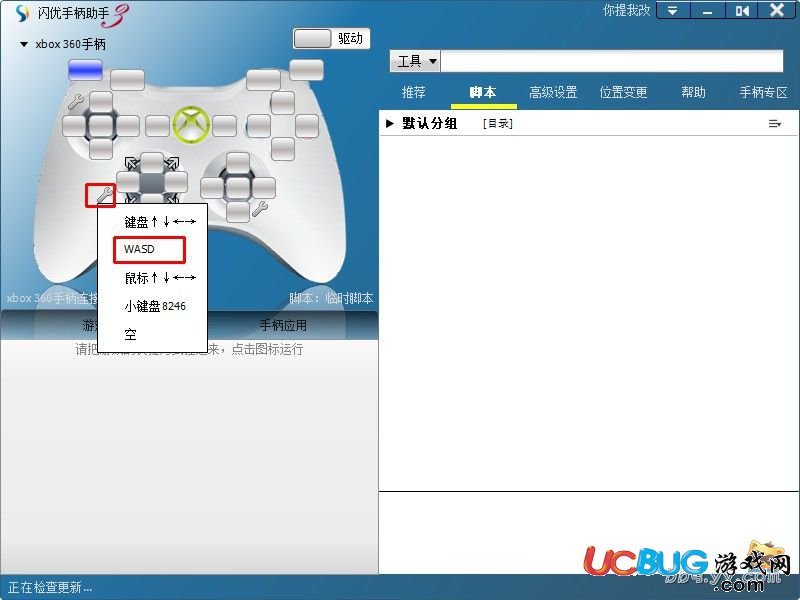This screenshot has height=600, width=800.
Task: Click the D-pad upper-left diagonal arrow
Action: pos(132,163)
